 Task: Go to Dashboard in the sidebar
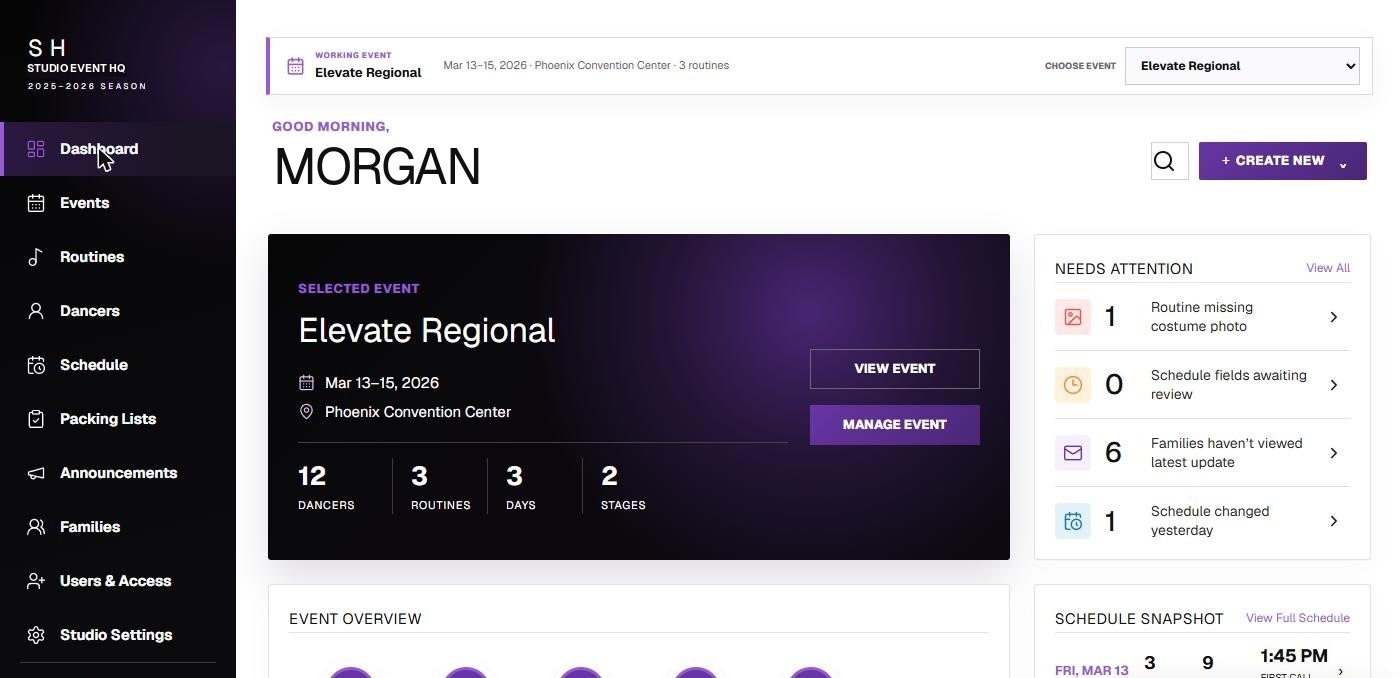(118, 149)
